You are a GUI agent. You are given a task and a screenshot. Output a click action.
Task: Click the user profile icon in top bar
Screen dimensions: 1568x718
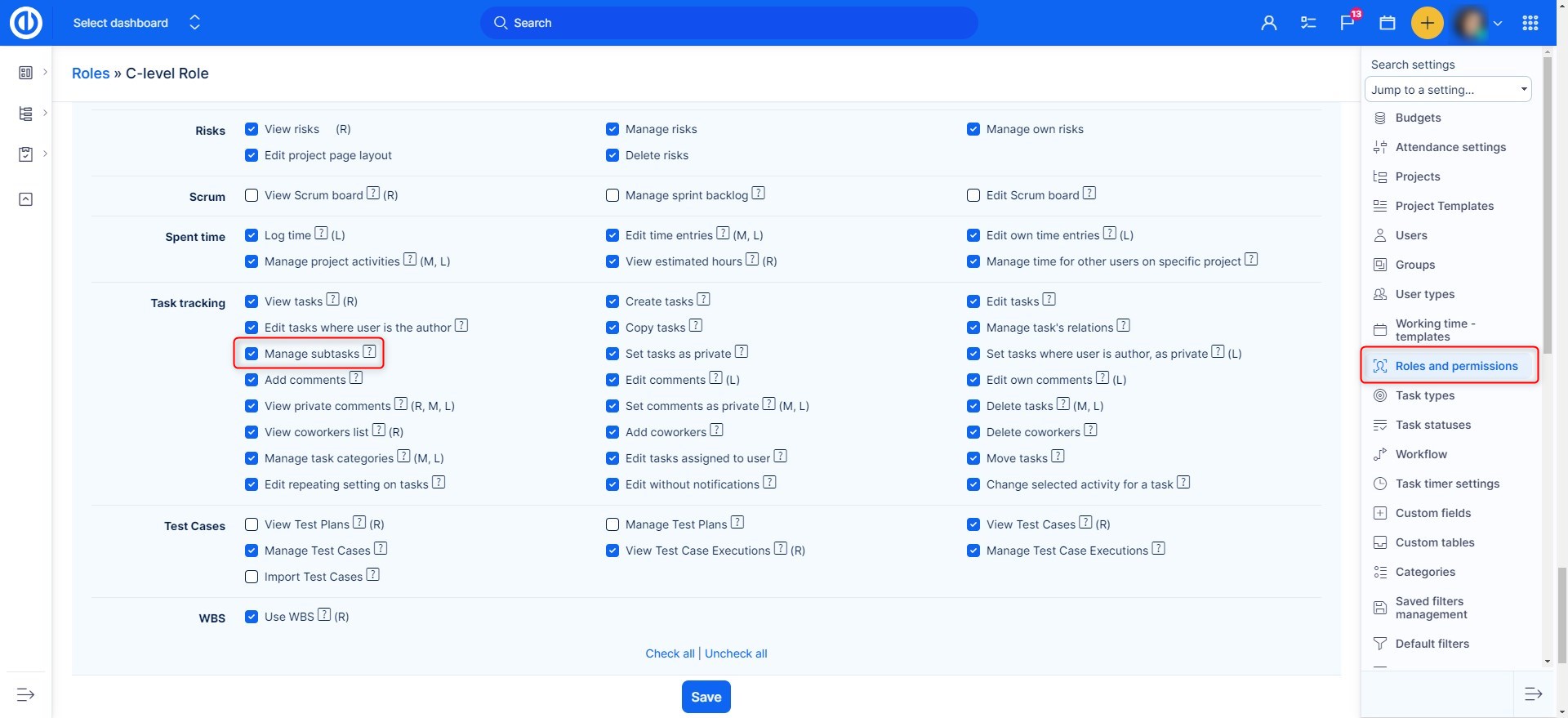1268,23
